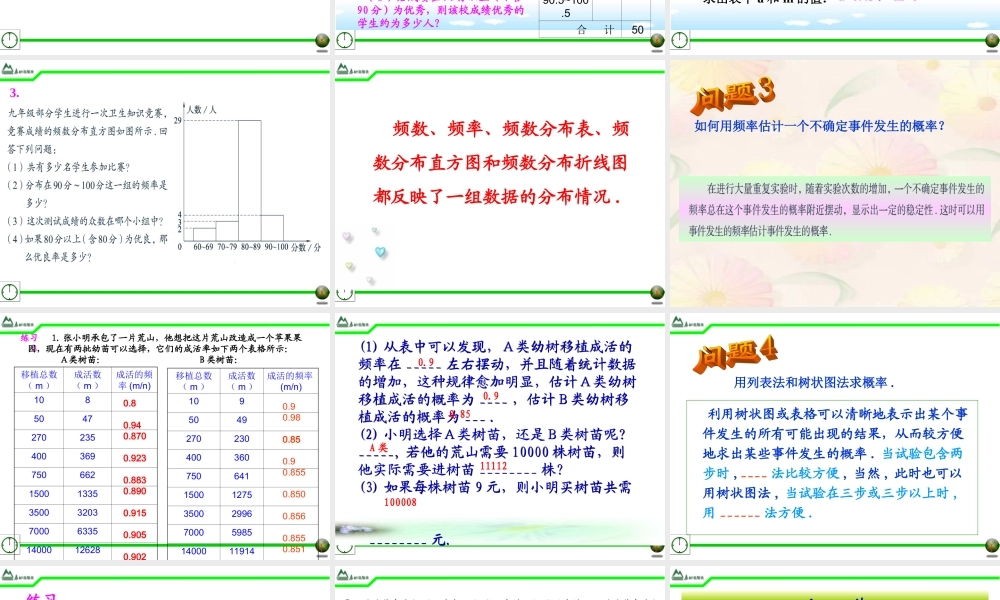Click cell 1335 in A类 table
Screen dimensions: 1000x600
click(x=87, y=494)
